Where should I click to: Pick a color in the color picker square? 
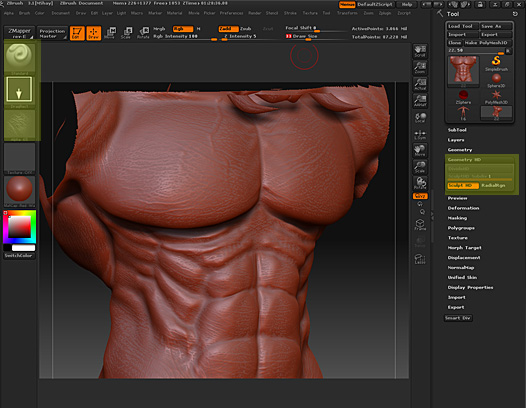(x=19, y=226)
